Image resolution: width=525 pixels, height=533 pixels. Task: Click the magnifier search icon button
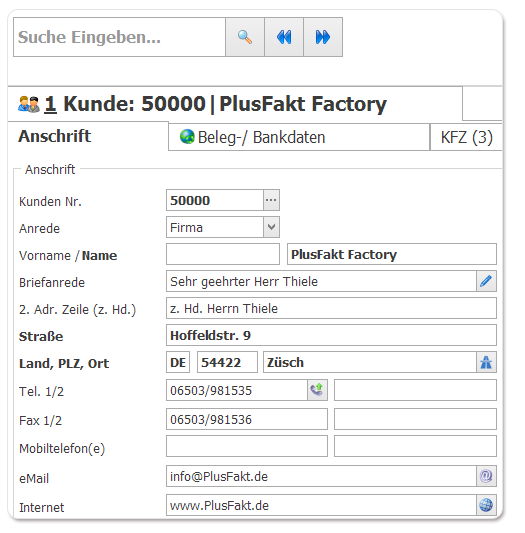click(x=245, y=37)
